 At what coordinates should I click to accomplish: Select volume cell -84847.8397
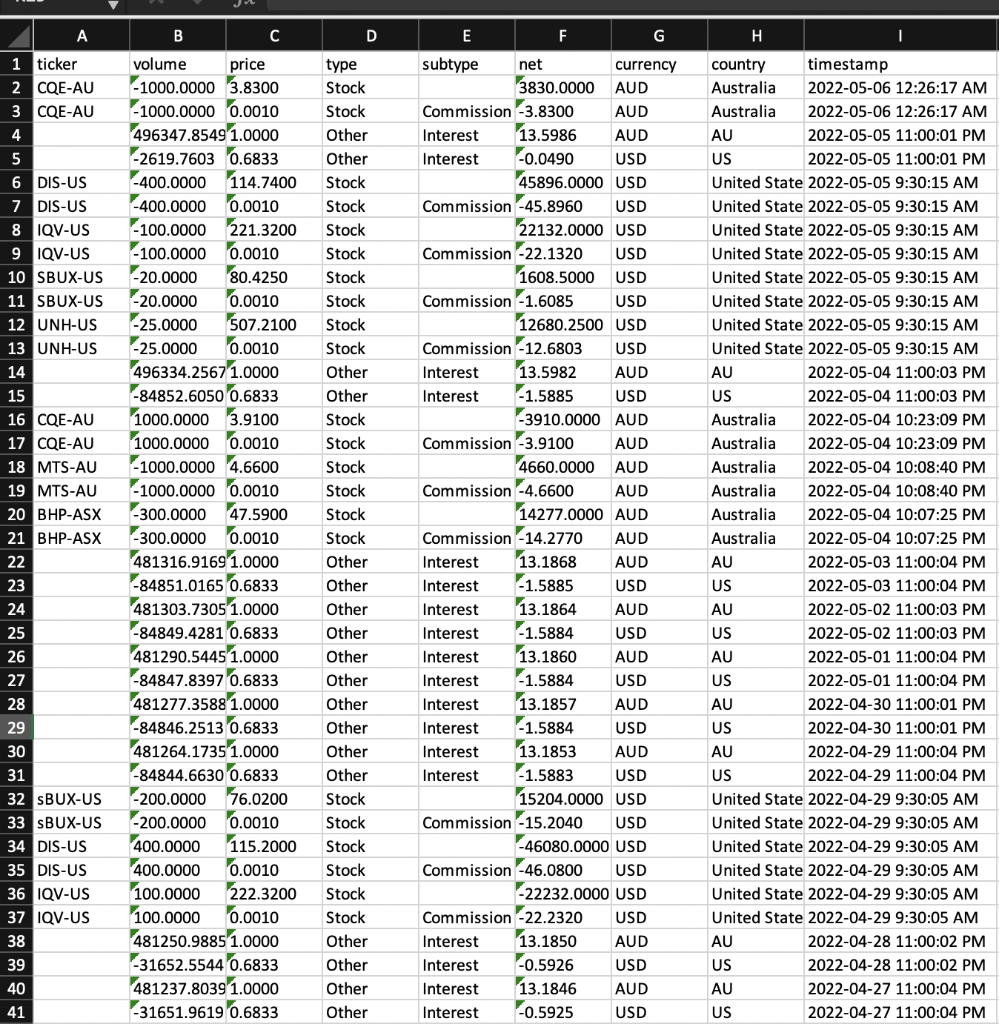pos(178,680)
